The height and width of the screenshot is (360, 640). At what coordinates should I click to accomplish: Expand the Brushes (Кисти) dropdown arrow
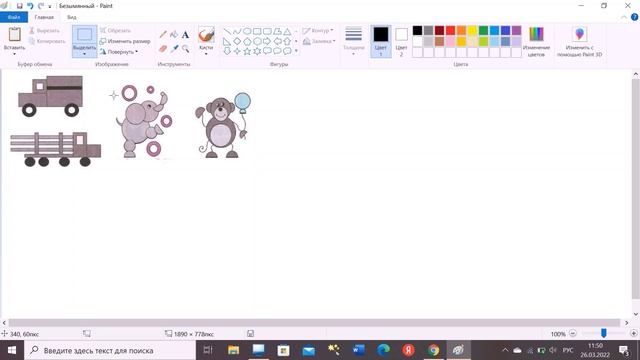pos(206,54)
